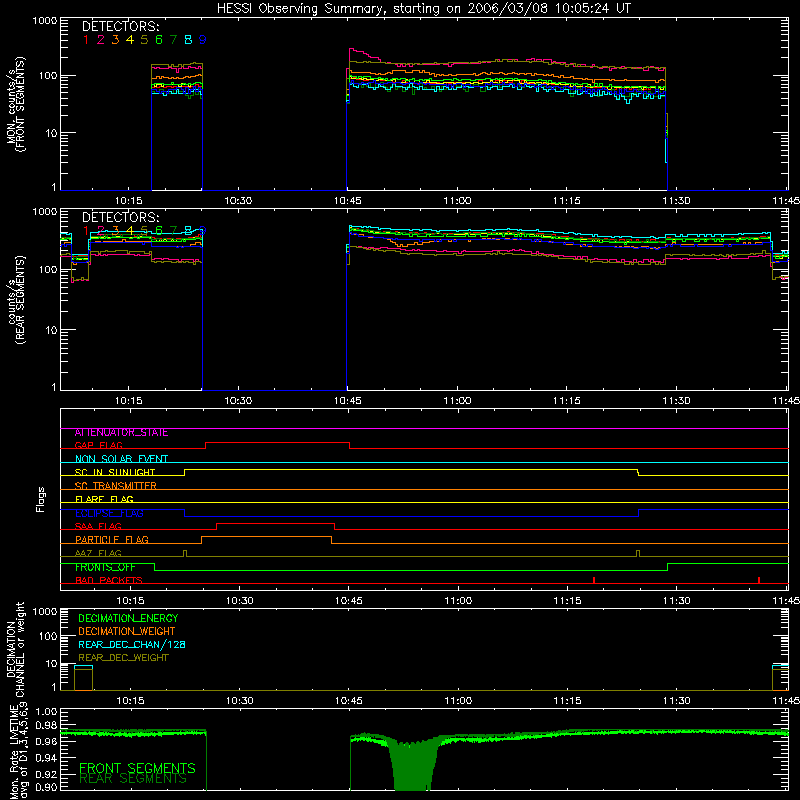
Task: Click orange detector 3 in the front segments legend
Action: point(115,40)
